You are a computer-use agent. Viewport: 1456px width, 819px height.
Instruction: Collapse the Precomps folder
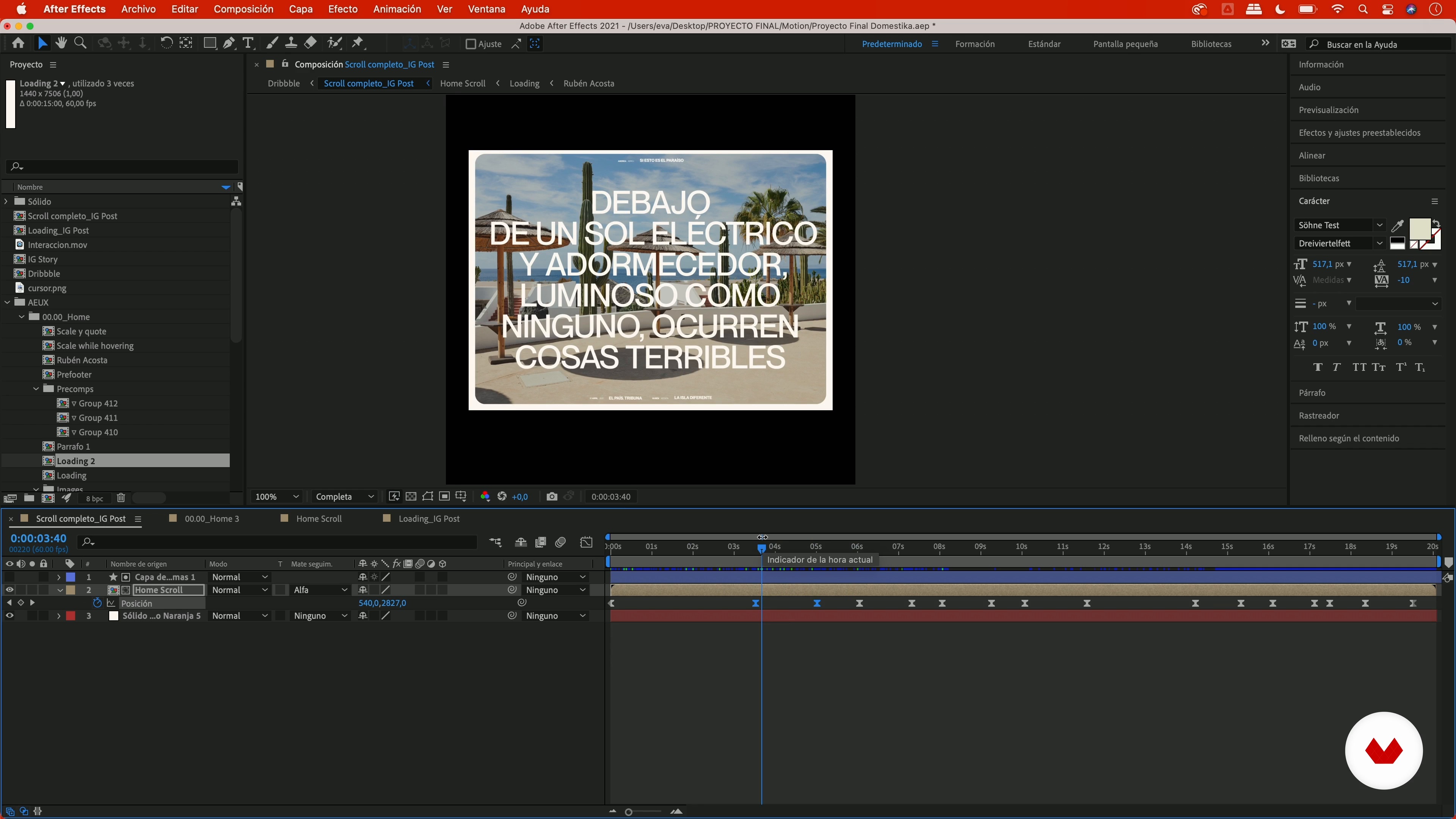[x=36, y=389]
